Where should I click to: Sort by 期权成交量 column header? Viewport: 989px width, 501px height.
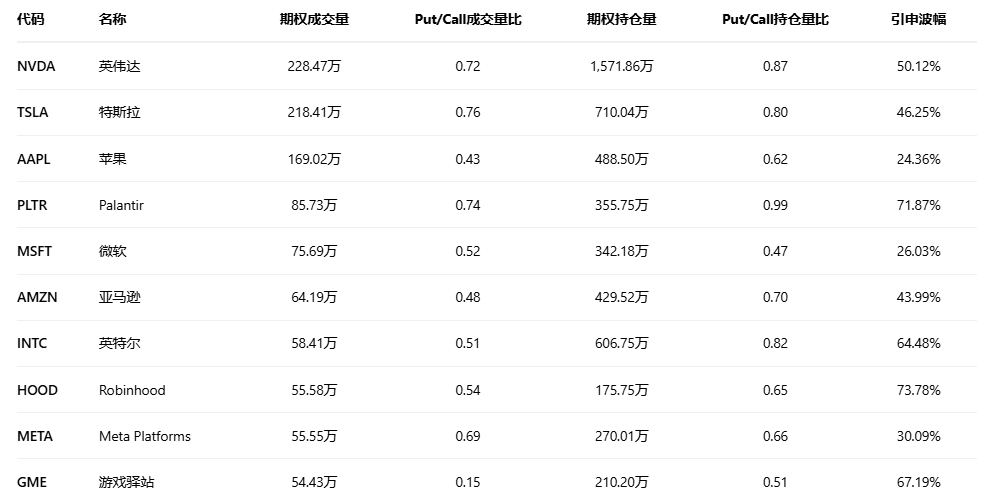click(x=314, y=19)
